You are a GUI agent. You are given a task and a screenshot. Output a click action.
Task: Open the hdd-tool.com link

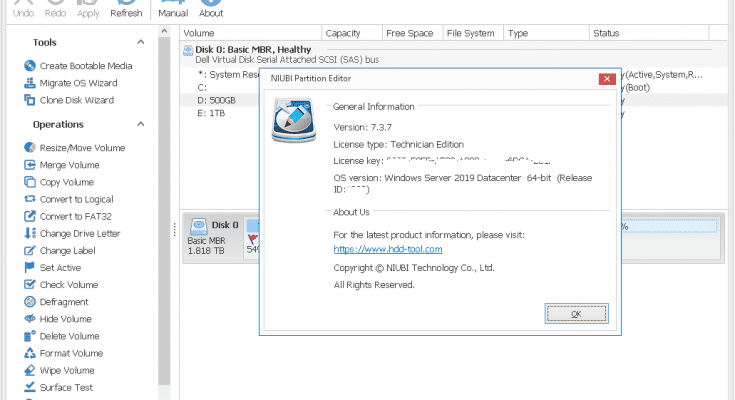[x=388, y=249]
